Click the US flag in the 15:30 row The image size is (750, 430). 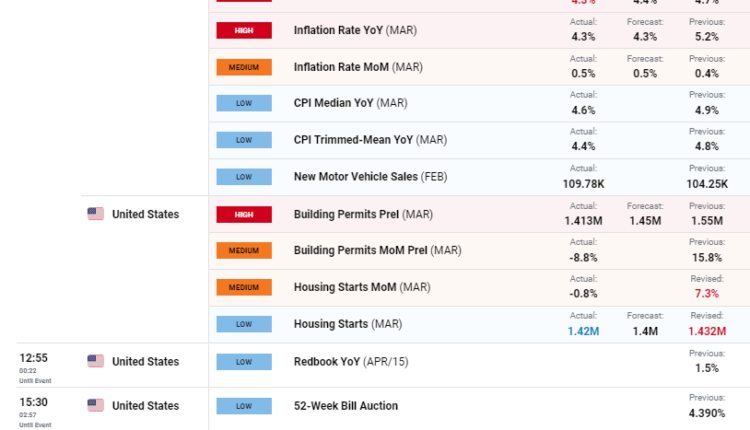point(96,405)
